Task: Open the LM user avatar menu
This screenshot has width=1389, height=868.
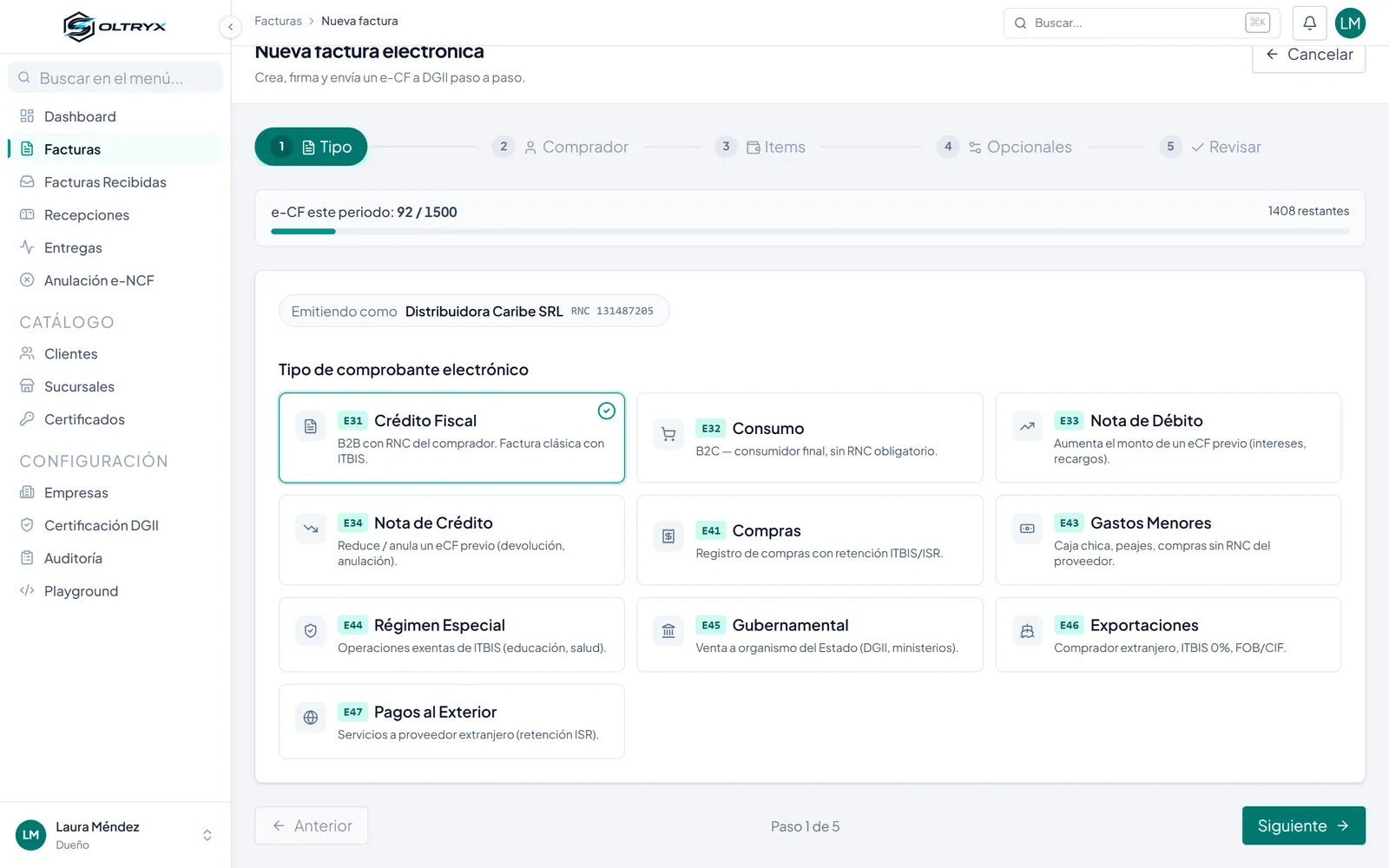Action: pyautogui.click(x=1350, y=23)
